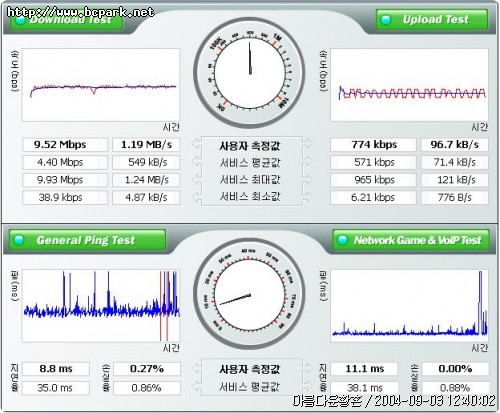
Task: Select the 38.9 kbps minimum value
Action: coord(65,197)
